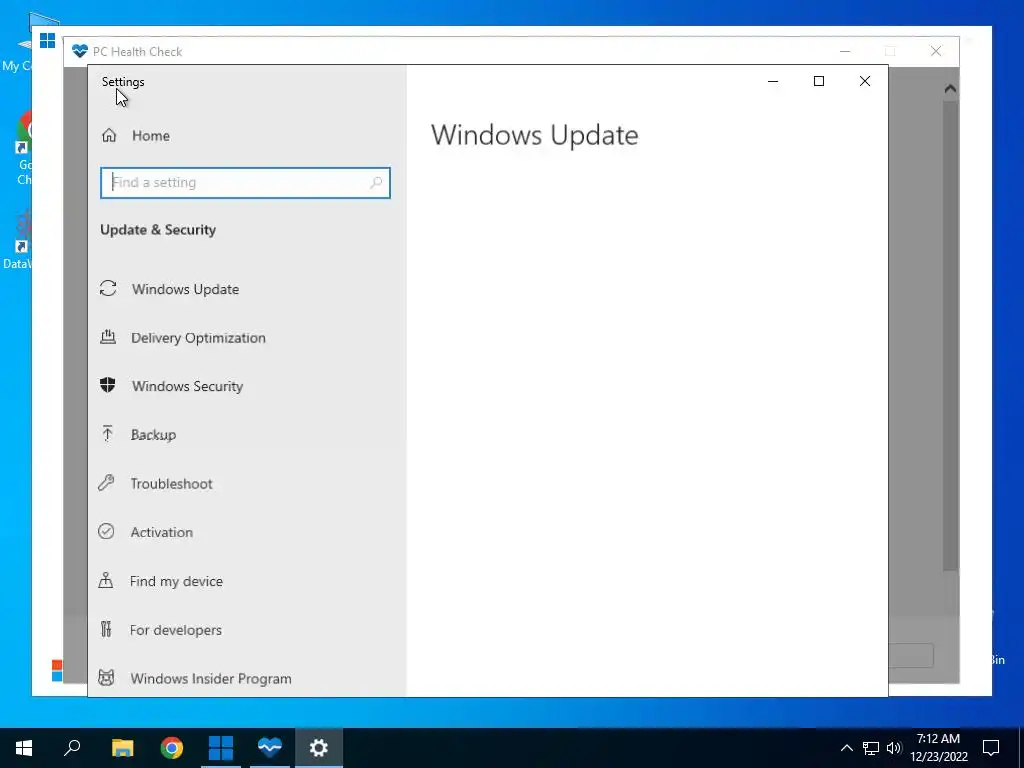Minimize the PC Health Check window
Screen dimensions: 1024x768
pyautogui.click(x=845, y=51)
